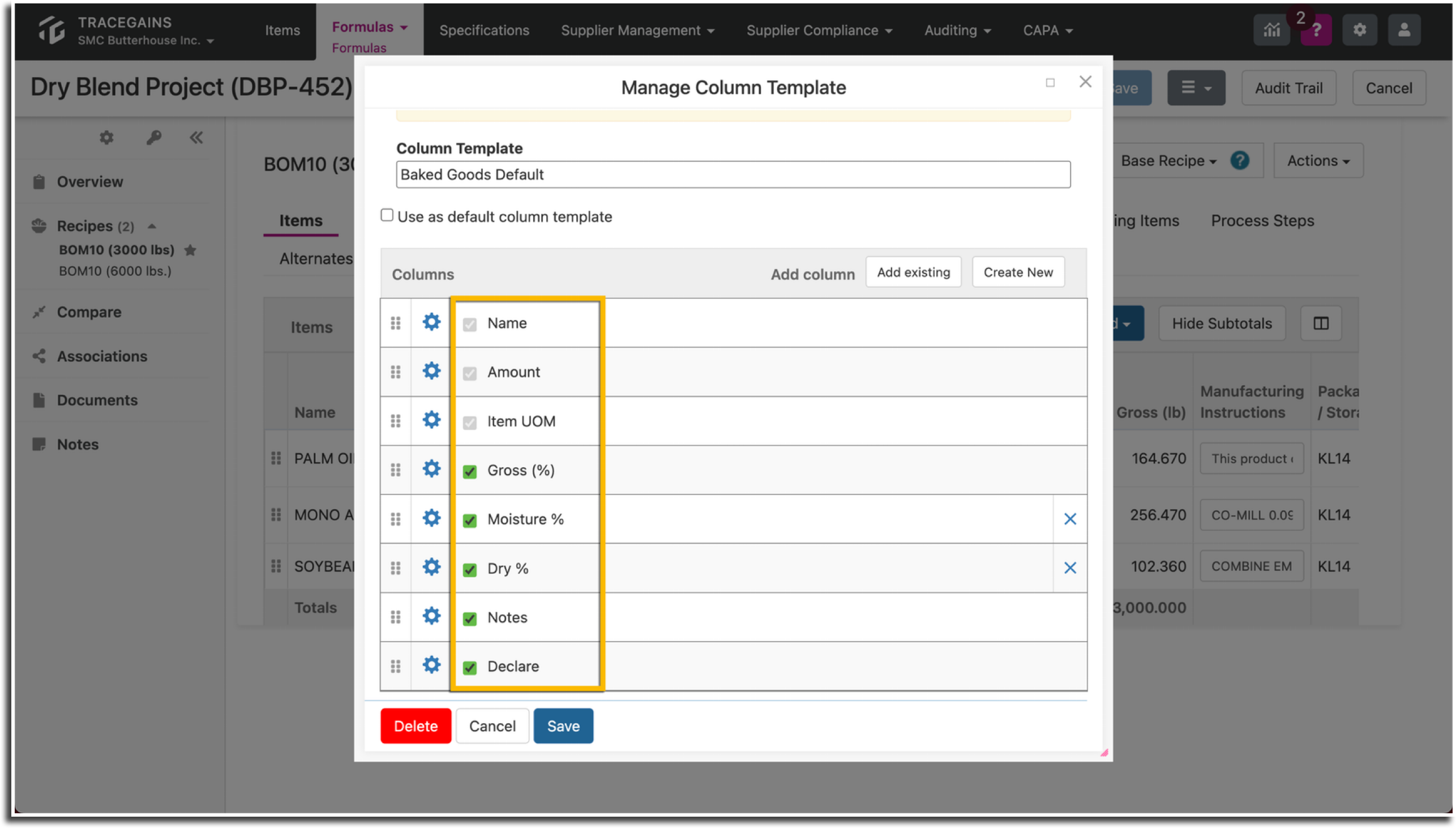The height and width of the screenshot is (828, 1456).
Task: Open the settings gear in top navigation
Action: pyautogui.click(x=1359, y=30)
